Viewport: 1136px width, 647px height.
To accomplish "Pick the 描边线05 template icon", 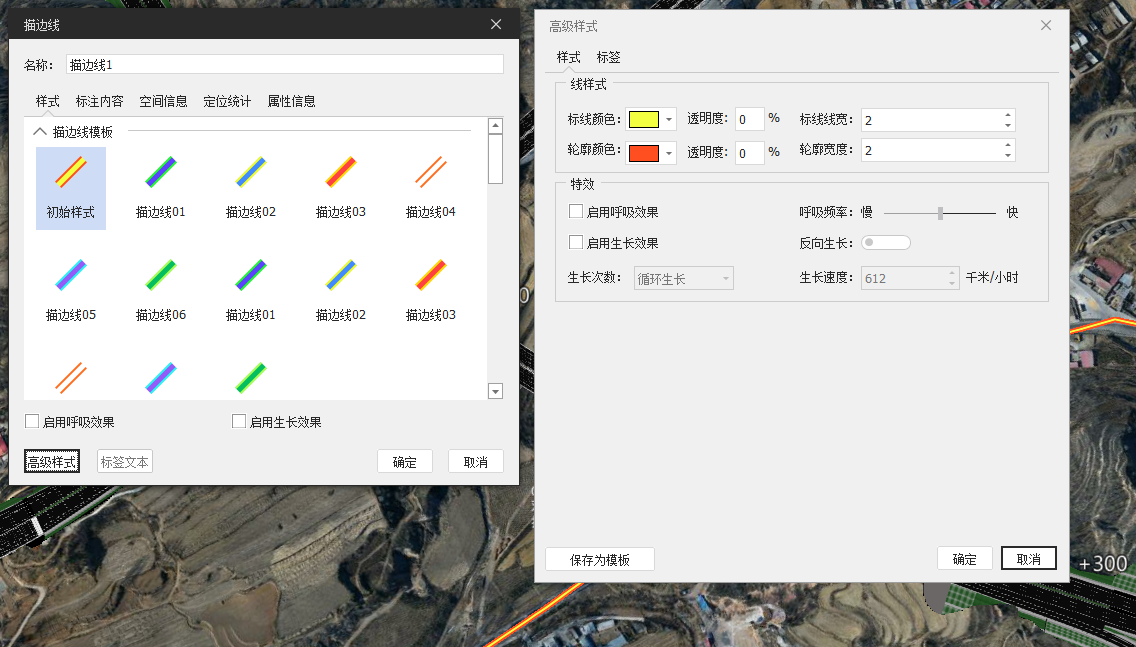I will pyautogui.click(x=70, y=276).
